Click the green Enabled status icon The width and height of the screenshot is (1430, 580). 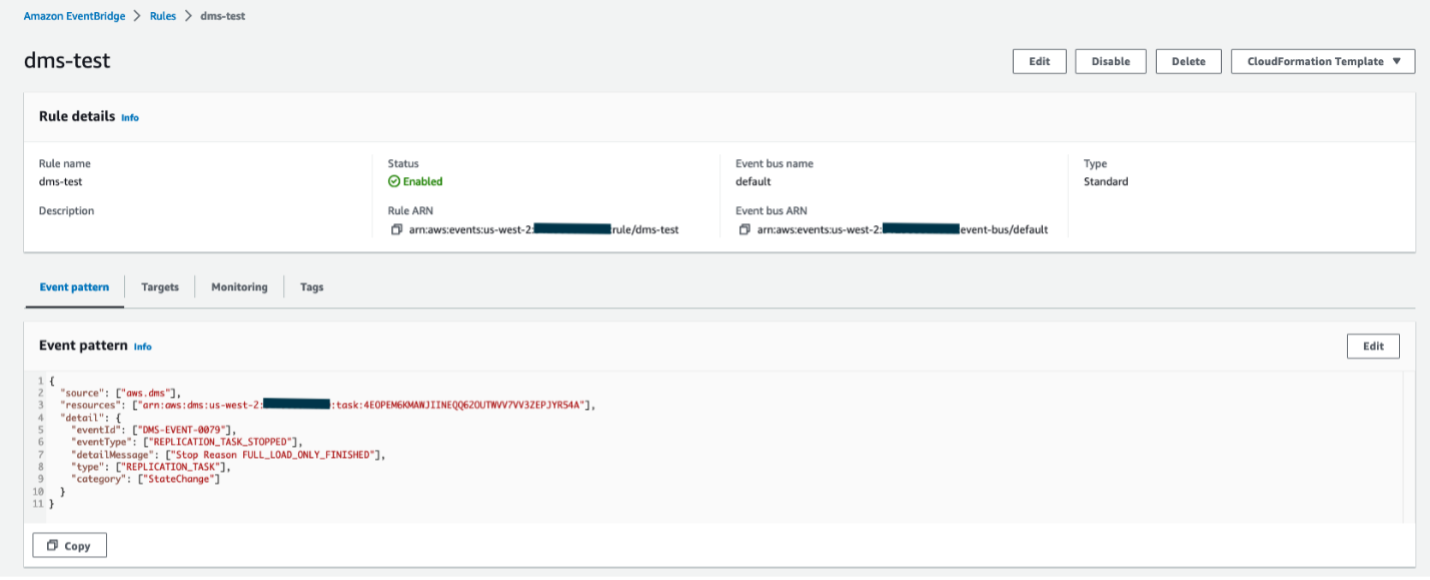[394, 182]
